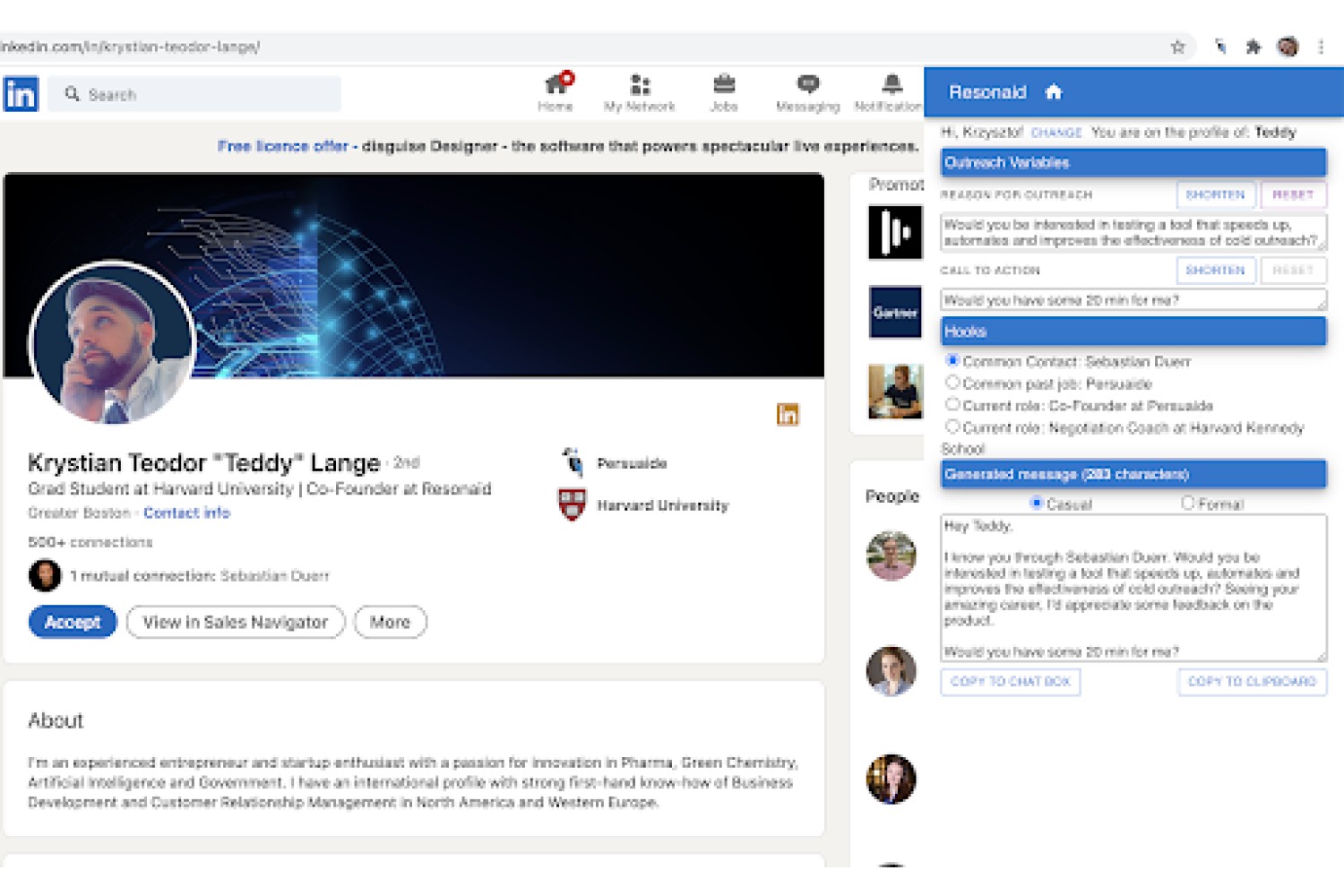Screen dimensions: 1344x896
Task: Open the browser extensions puzzle icon
Action: coord(1254,47)
